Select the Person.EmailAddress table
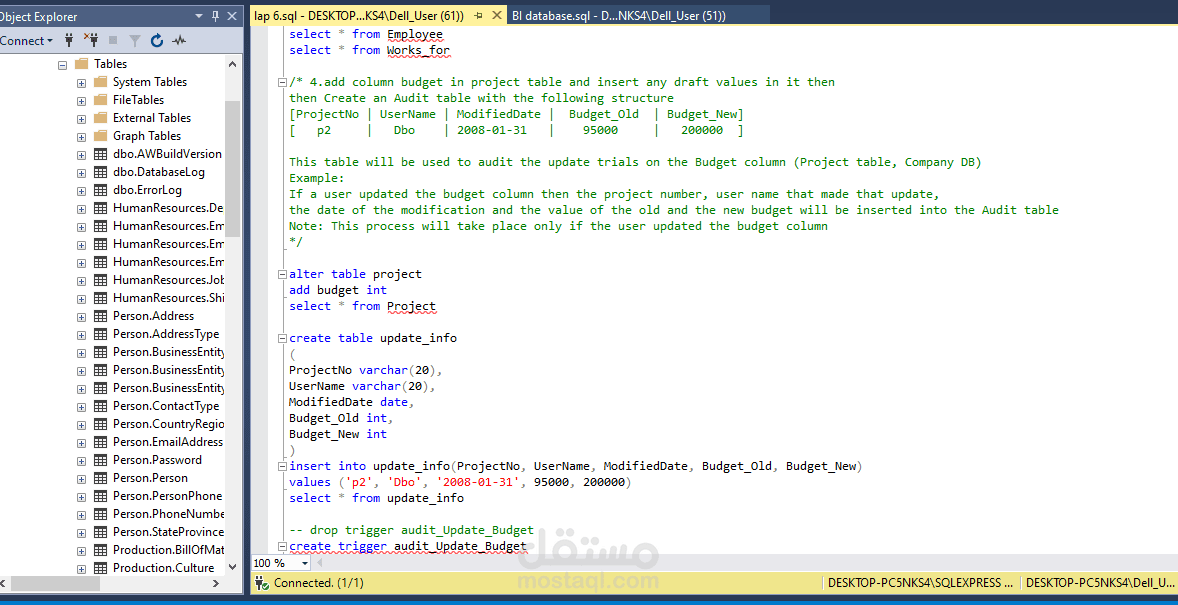Screen dimensions: 1178x605 point(168,442)
